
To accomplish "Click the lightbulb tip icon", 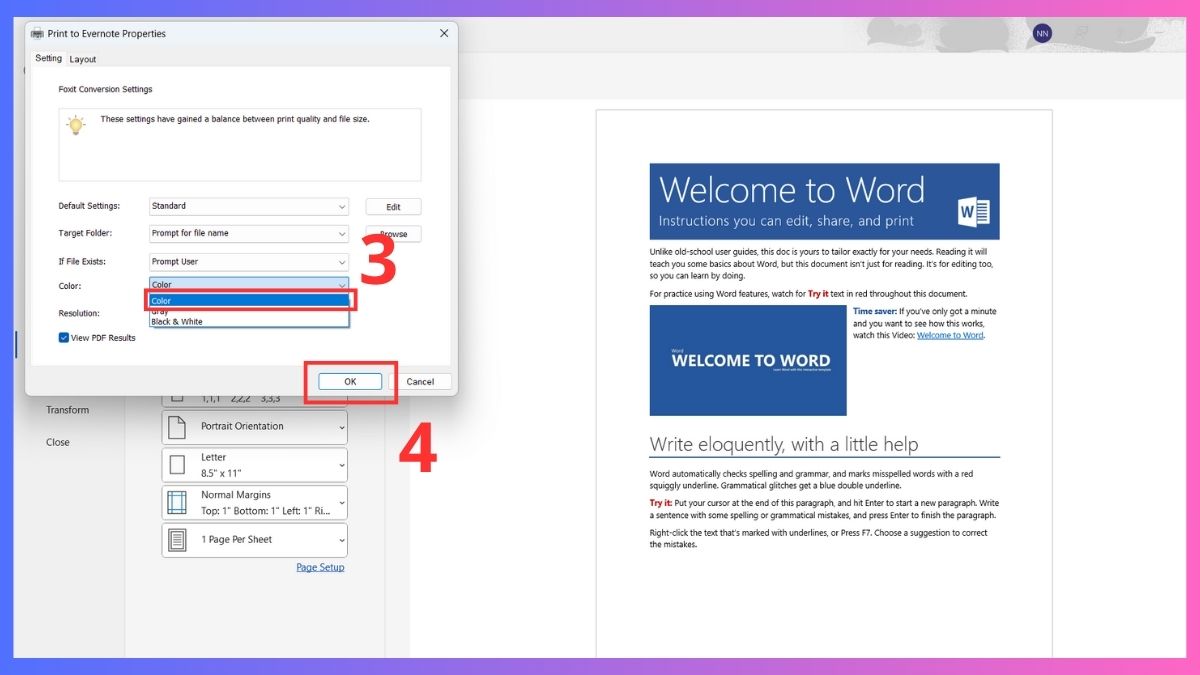I will point(76,124).
